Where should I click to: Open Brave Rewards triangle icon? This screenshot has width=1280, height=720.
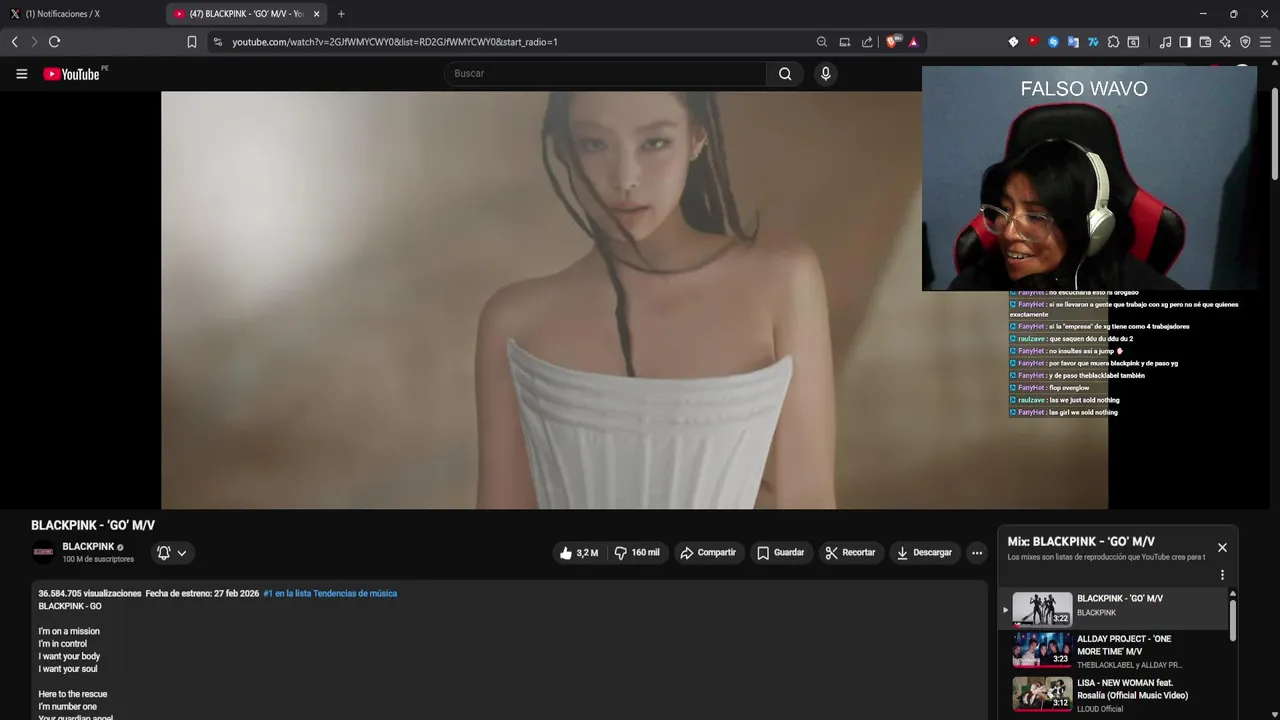(x=913, y=42)
